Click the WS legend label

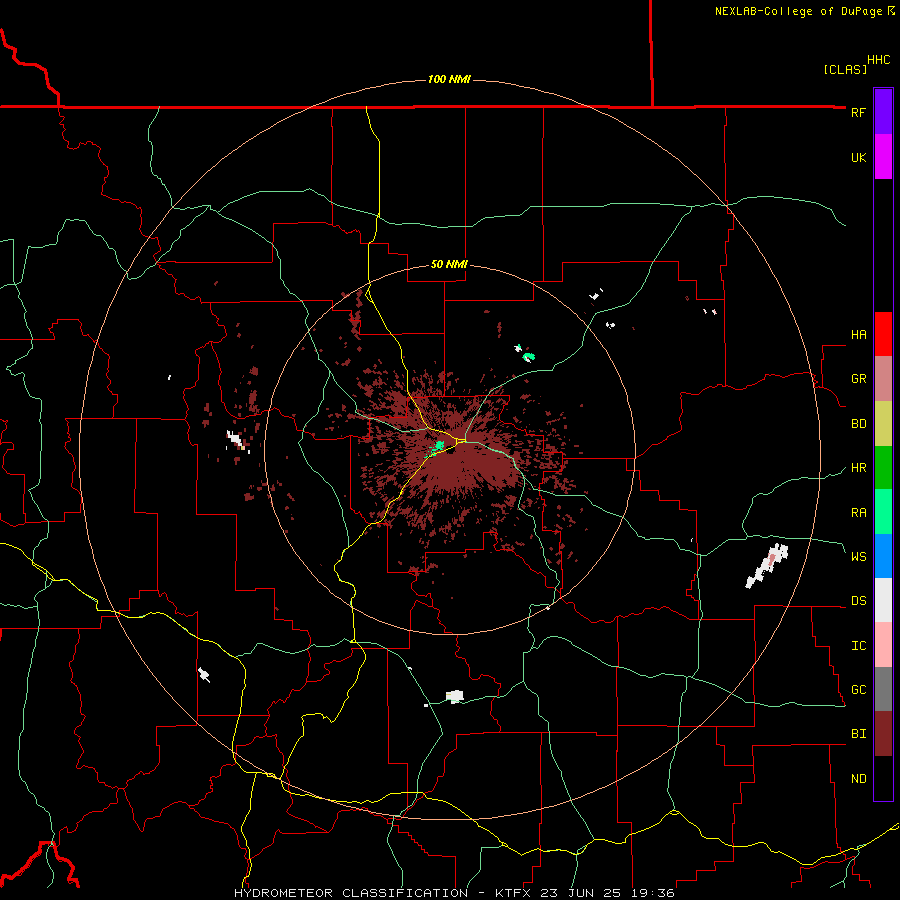coord(858,556)
